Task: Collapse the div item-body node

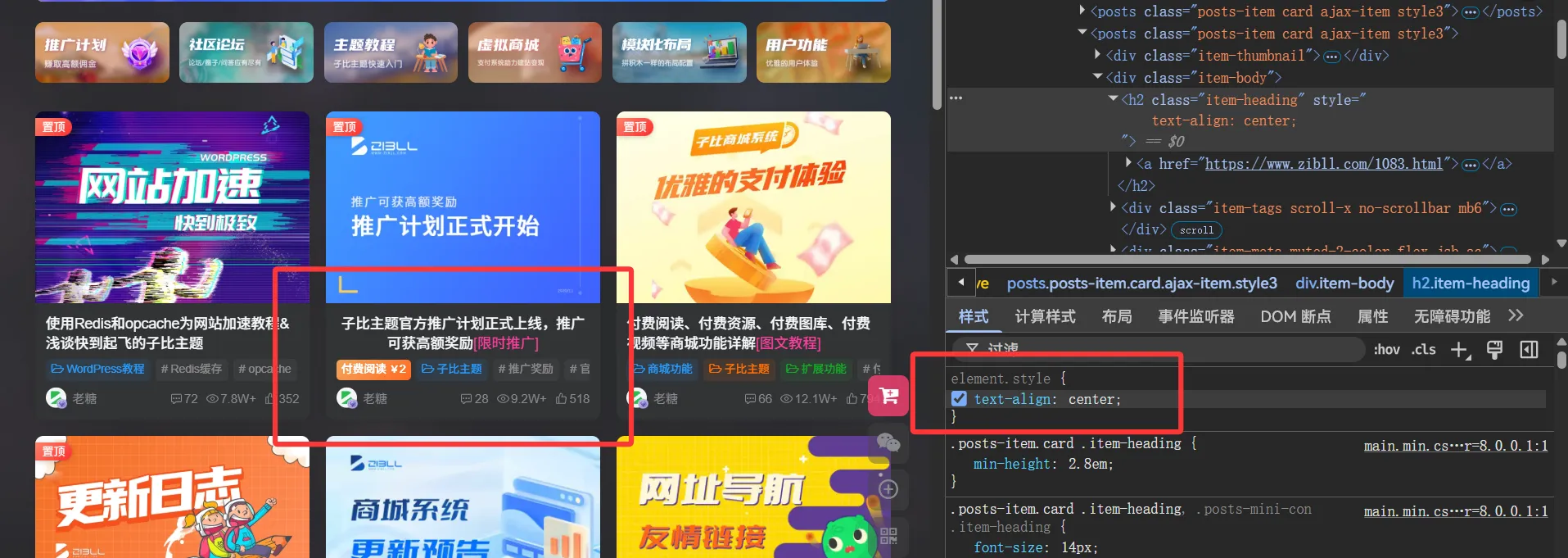Action: click(x=1098, y=77)
